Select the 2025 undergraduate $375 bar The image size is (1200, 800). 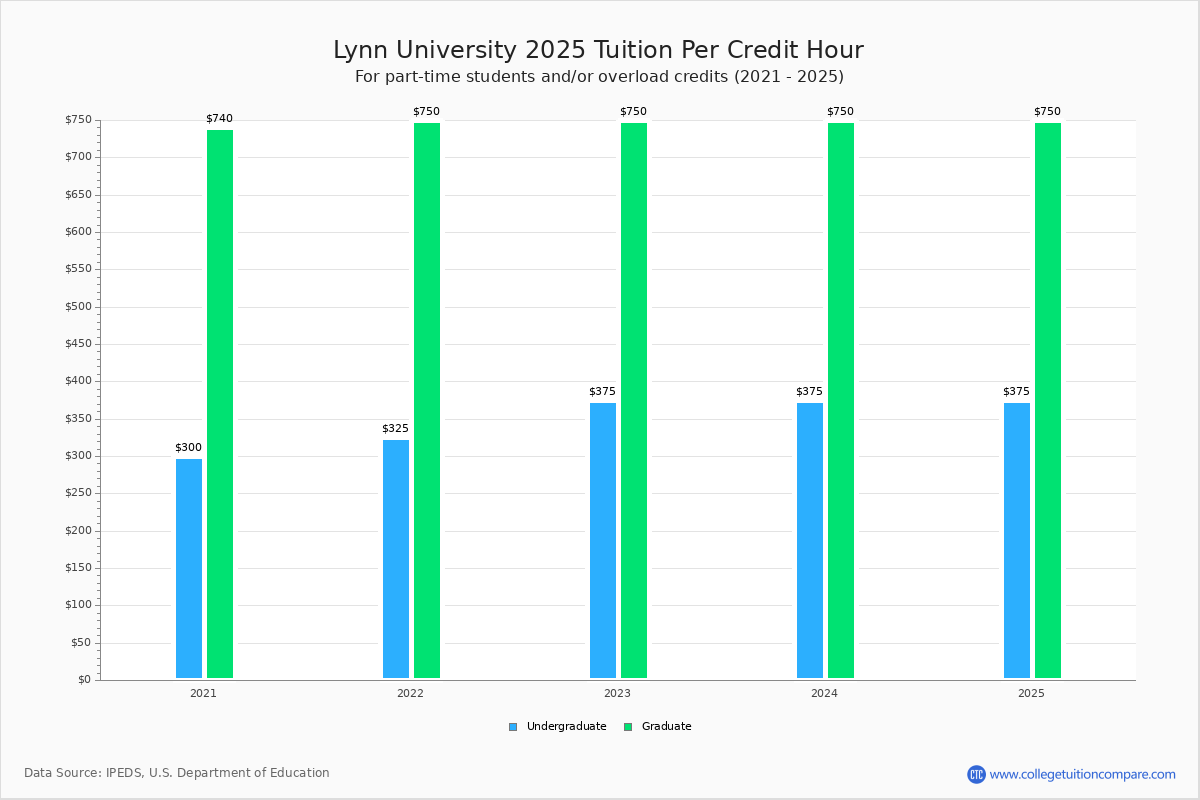pyautogui.click(x=1017, y=540)
